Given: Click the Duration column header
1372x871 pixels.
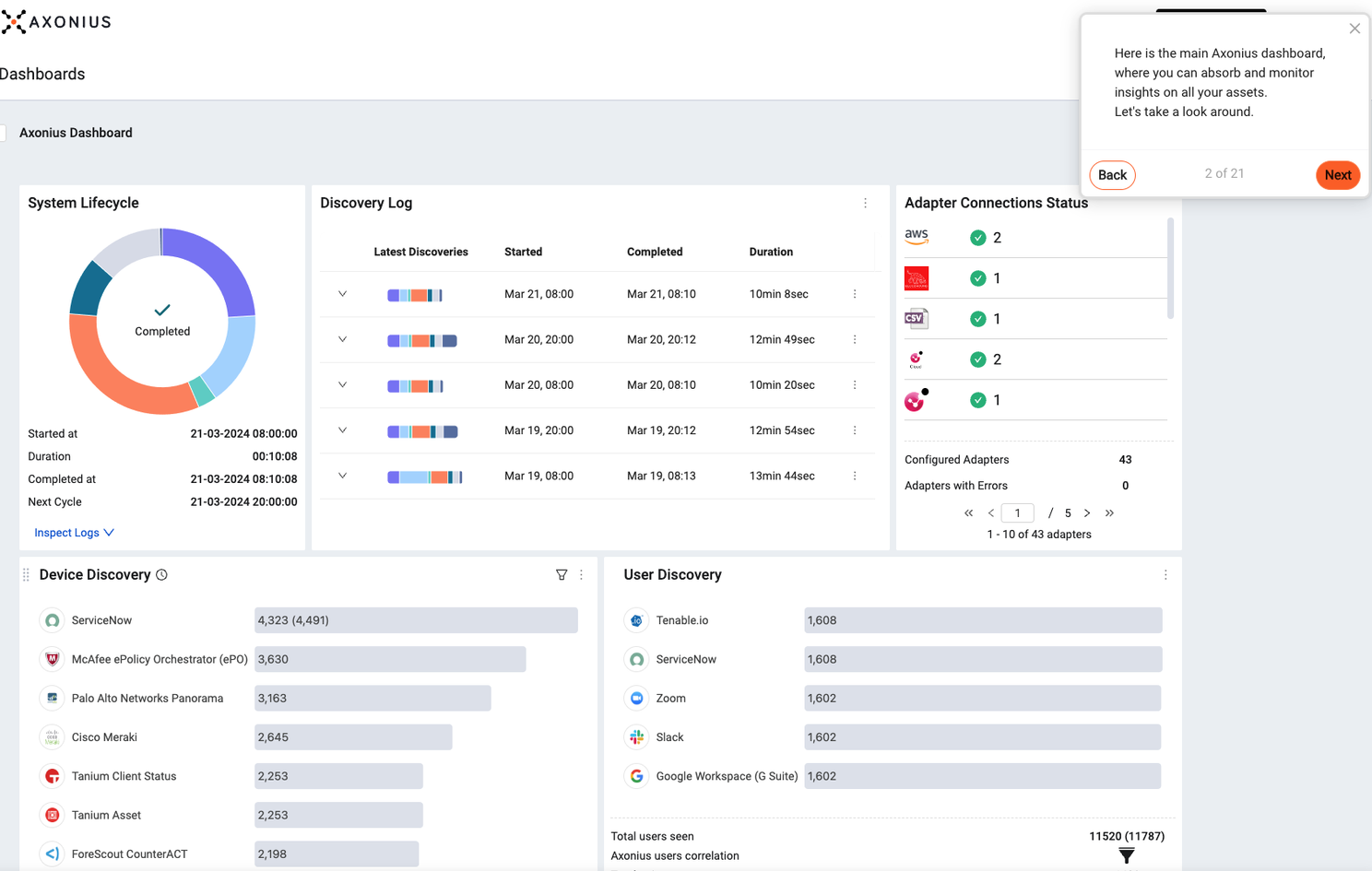Looking at the screenshot, I should click(771, 252).
